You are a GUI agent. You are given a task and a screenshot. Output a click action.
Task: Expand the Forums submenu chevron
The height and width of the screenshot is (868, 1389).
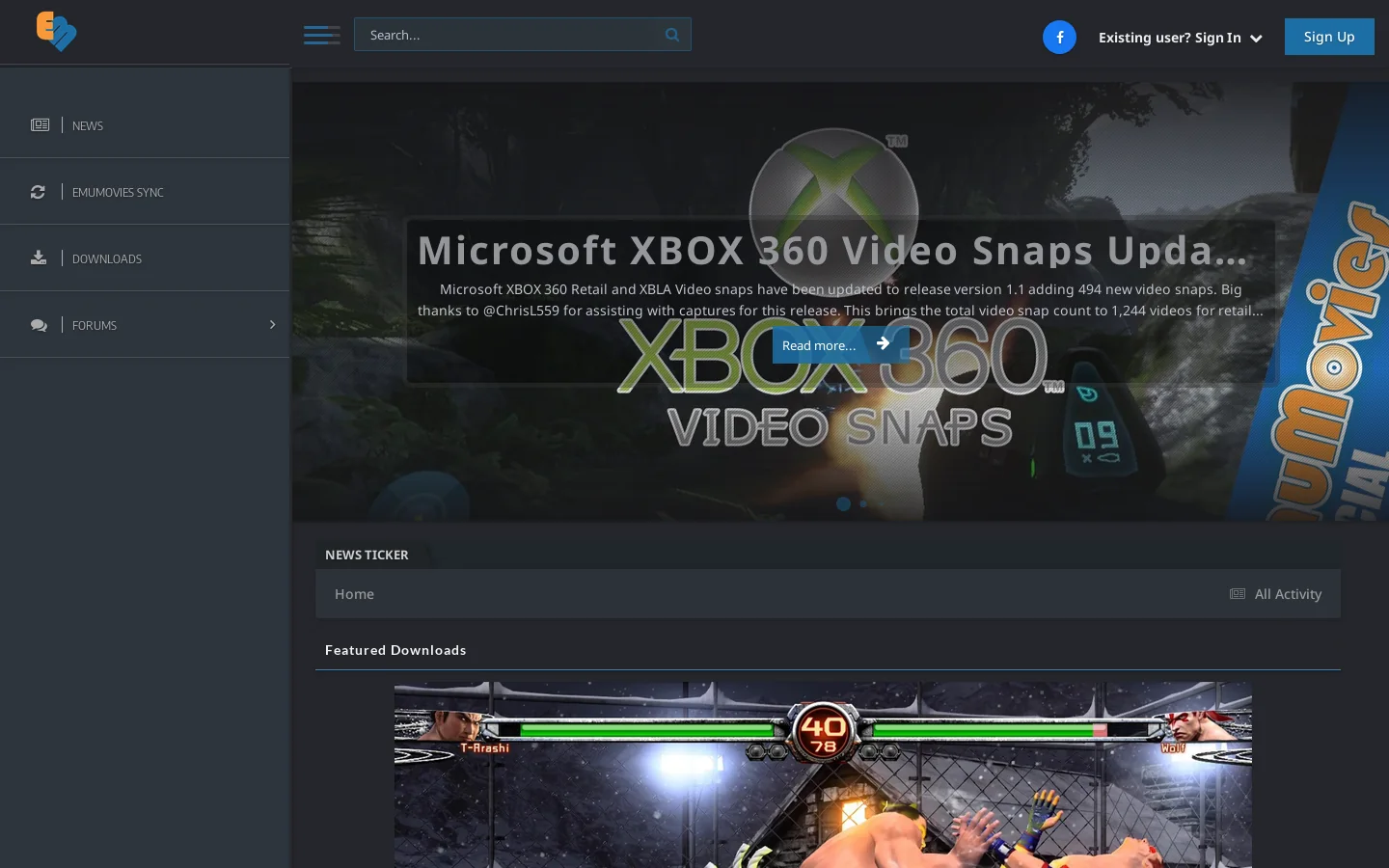point(272,325)
